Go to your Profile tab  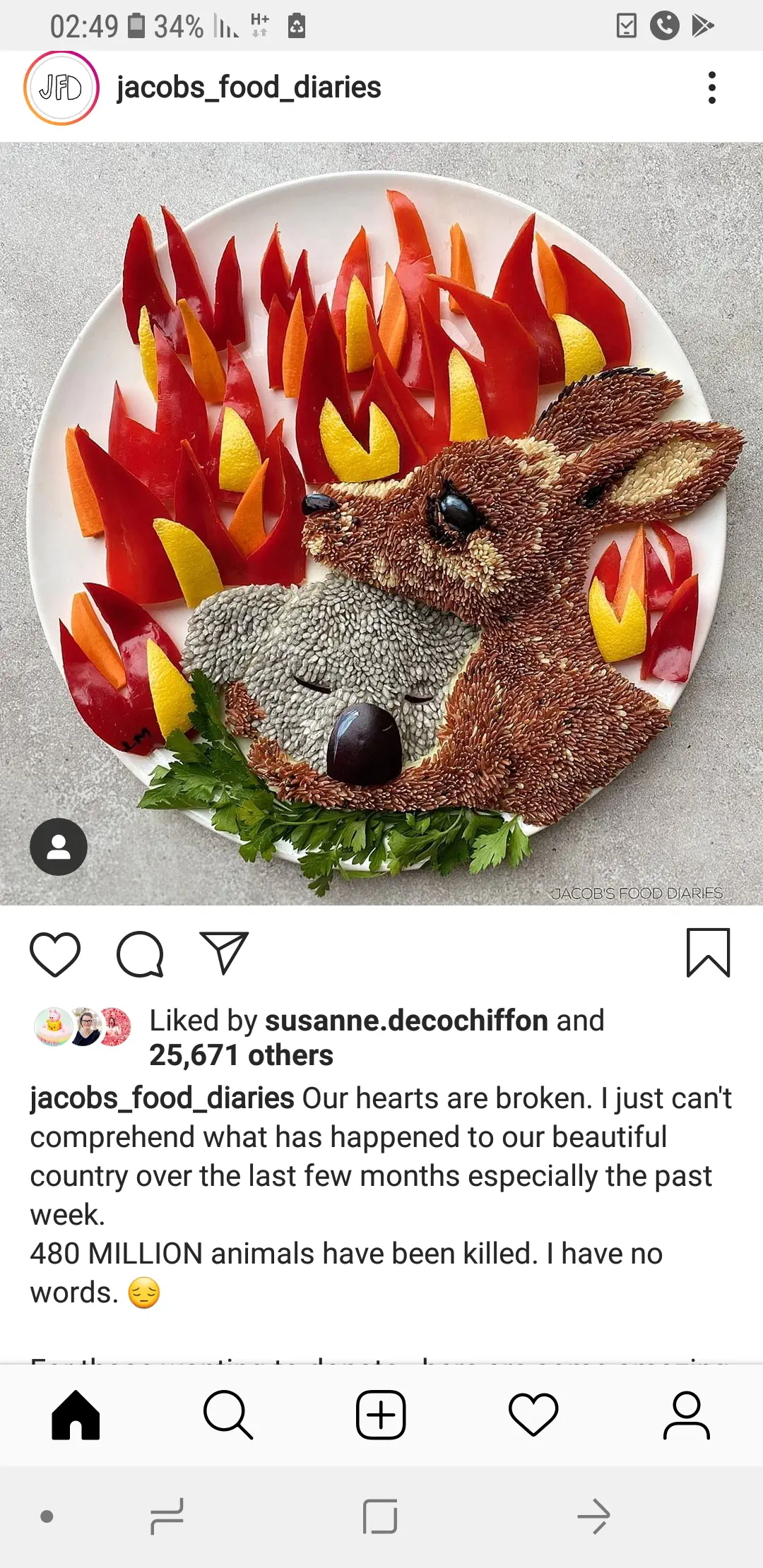[x=686, y=1415]
